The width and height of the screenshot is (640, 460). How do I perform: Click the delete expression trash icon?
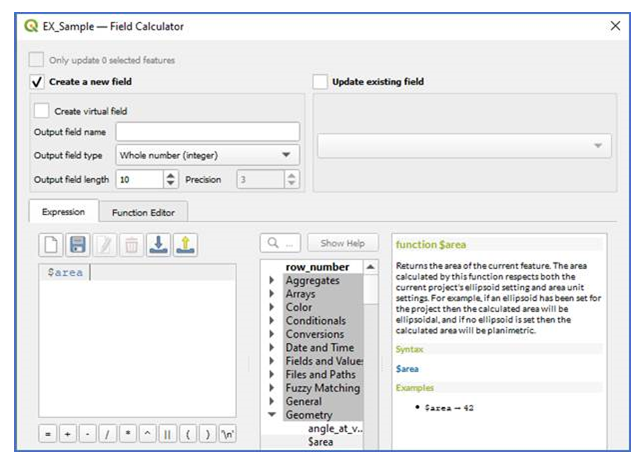[131, 245]
